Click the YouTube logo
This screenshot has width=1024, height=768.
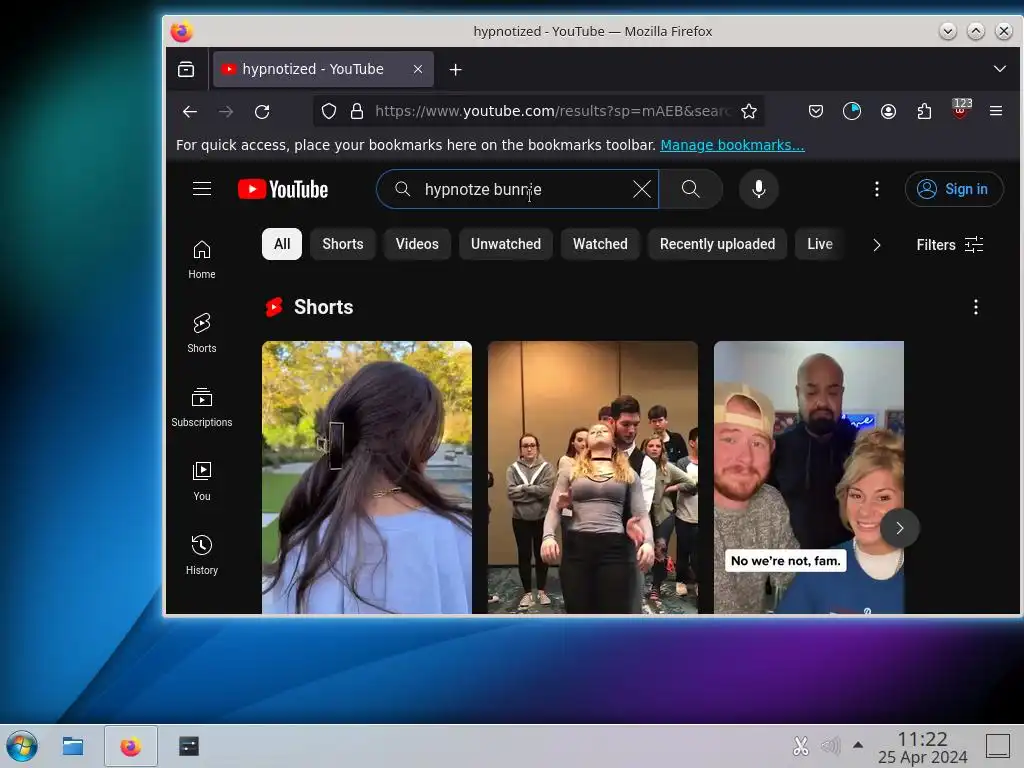(x=283, y=189)
